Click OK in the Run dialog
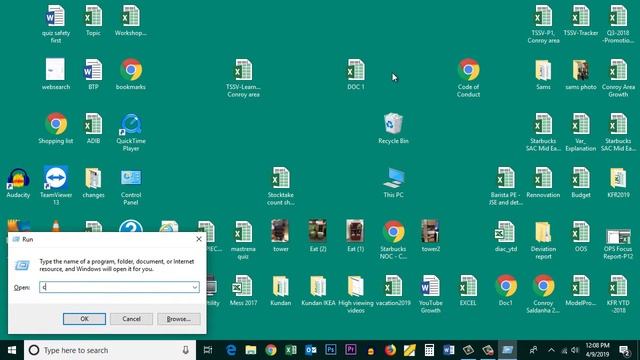Image resolution: width=640 pixels, height=360 pixels. [x=84, y=319]
